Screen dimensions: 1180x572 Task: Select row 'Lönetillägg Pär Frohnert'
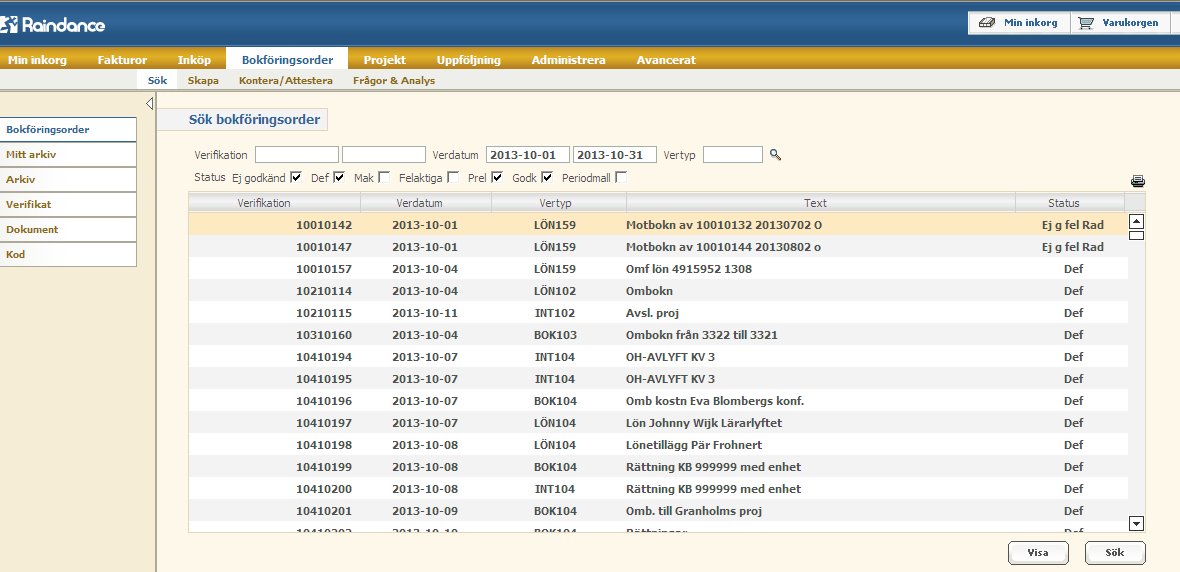click(658, 445)
